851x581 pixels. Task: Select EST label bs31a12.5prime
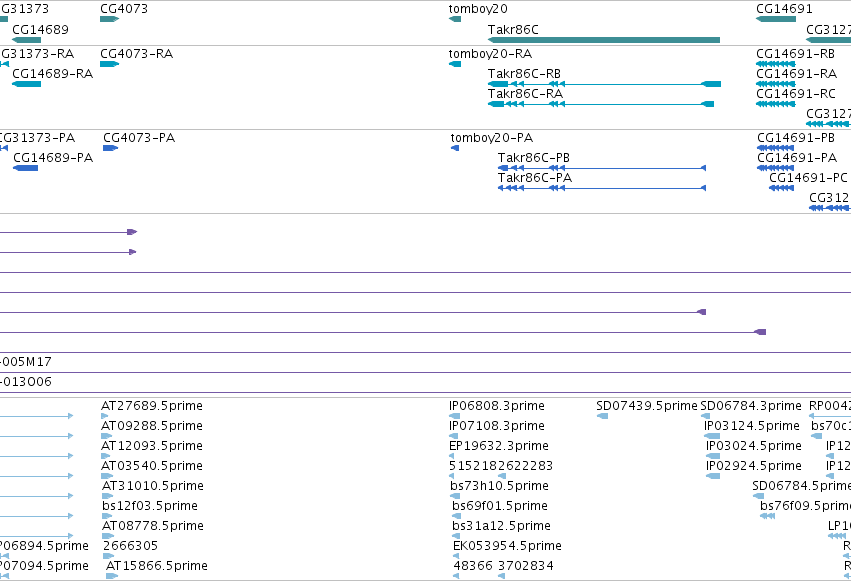501,526
